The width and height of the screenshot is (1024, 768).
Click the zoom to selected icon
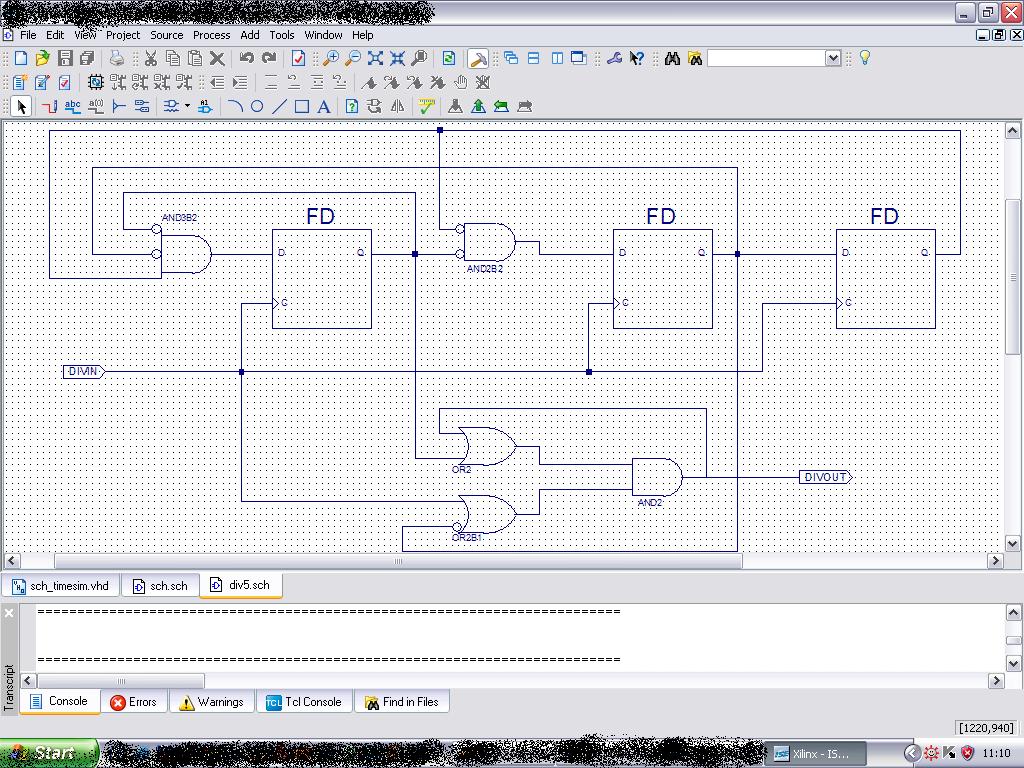(x=397, y=58)
